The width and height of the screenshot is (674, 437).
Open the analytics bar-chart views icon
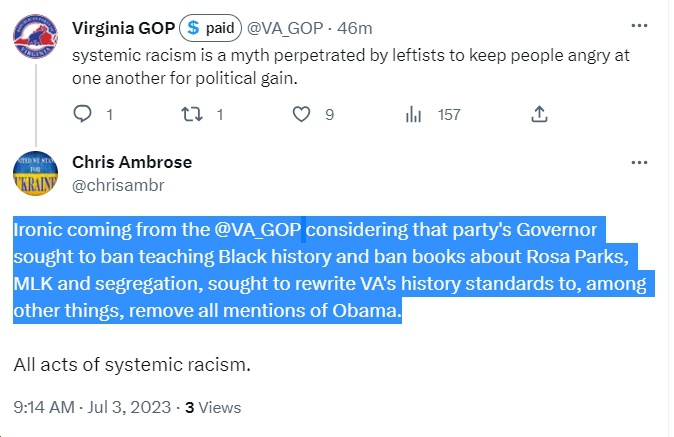[413, 115]
